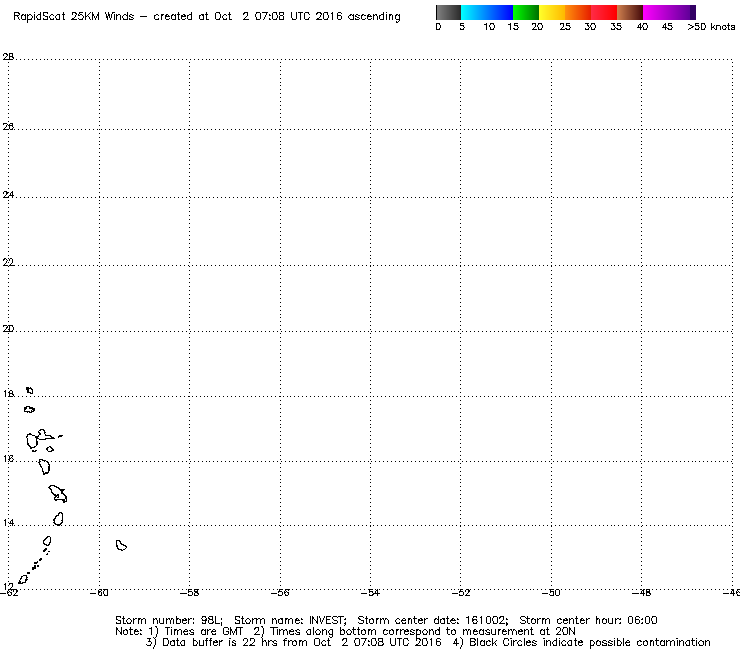740x650 pixels.
Task: Click the longitude label -52
Action: point(461,593)
